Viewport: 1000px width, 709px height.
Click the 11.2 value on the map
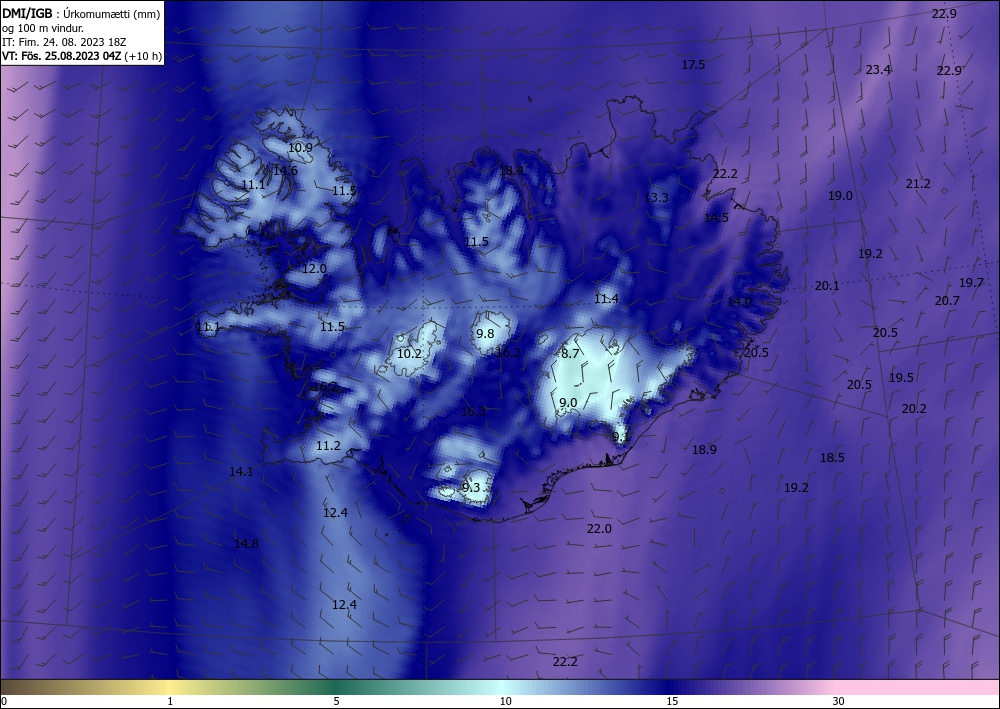328,446
